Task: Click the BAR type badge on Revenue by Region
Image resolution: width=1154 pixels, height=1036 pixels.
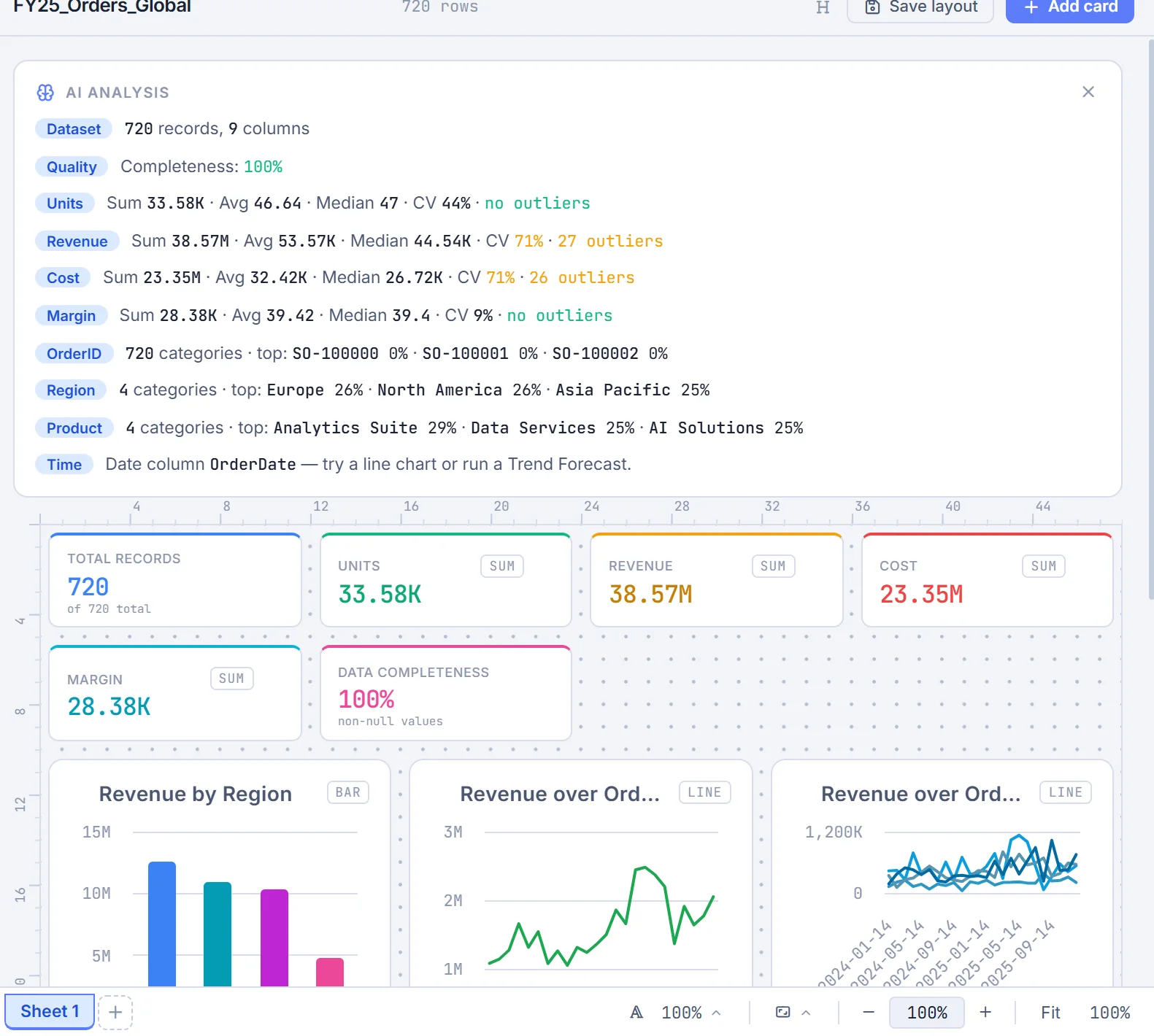Action: (348, 792)
